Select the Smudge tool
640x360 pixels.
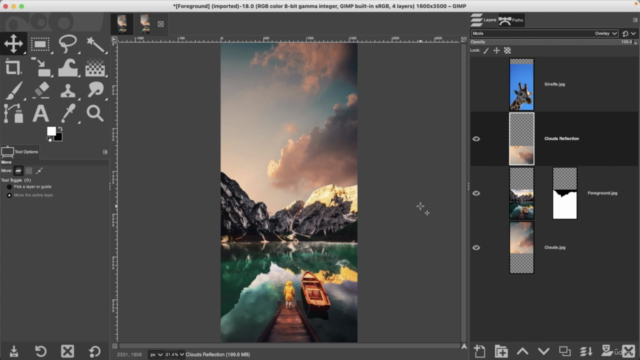click(x=95, y=90)
